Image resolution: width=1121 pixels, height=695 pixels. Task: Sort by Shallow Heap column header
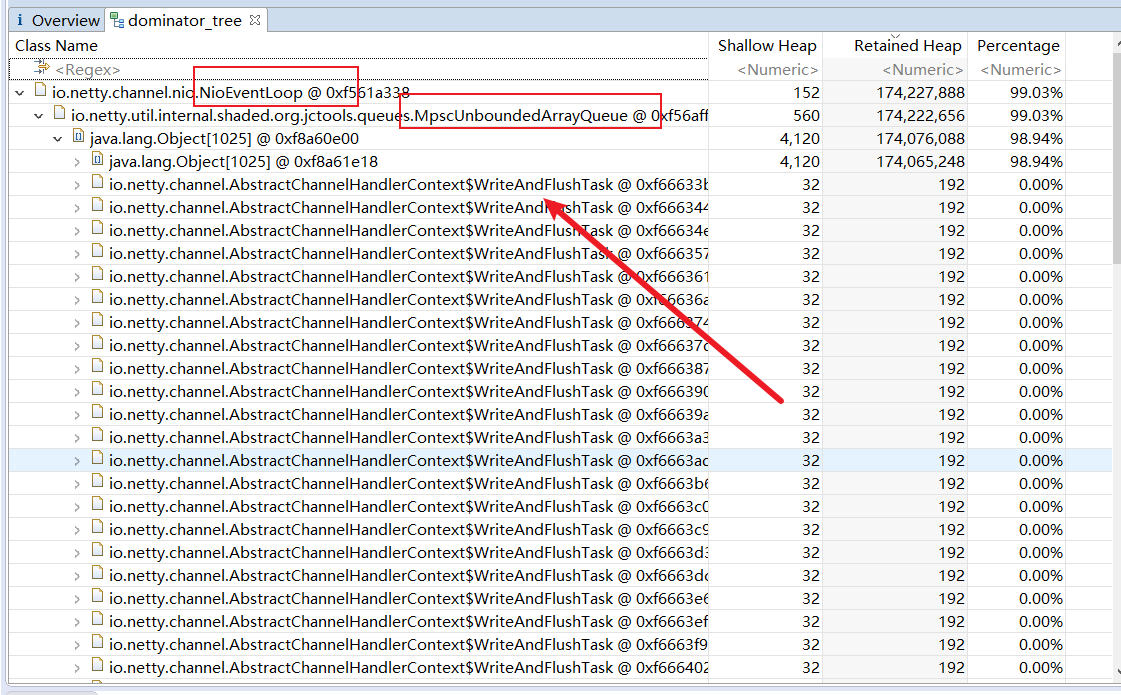(767, 46)
